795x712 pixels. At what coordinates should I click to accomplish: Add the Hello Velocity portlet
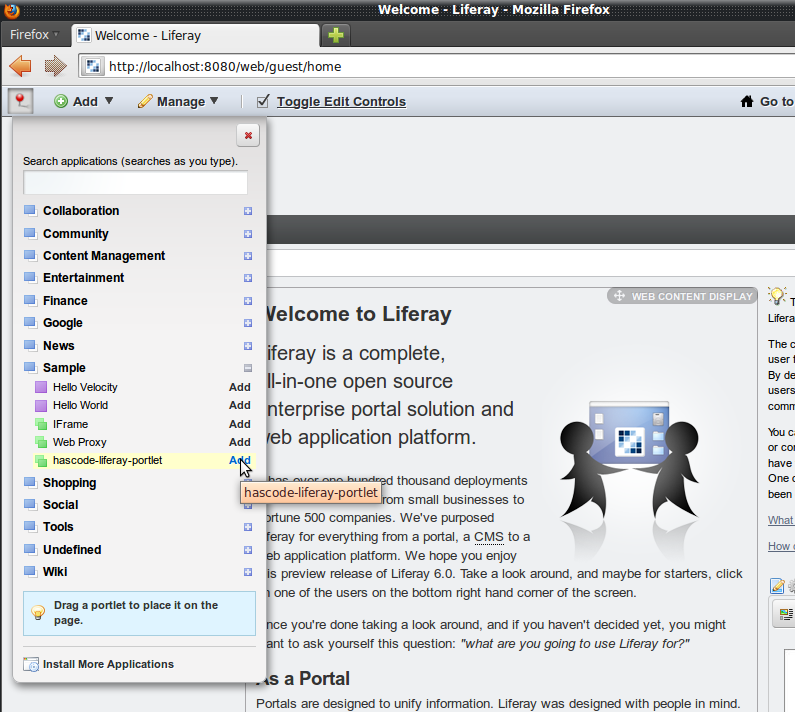[x=240, y=387]
